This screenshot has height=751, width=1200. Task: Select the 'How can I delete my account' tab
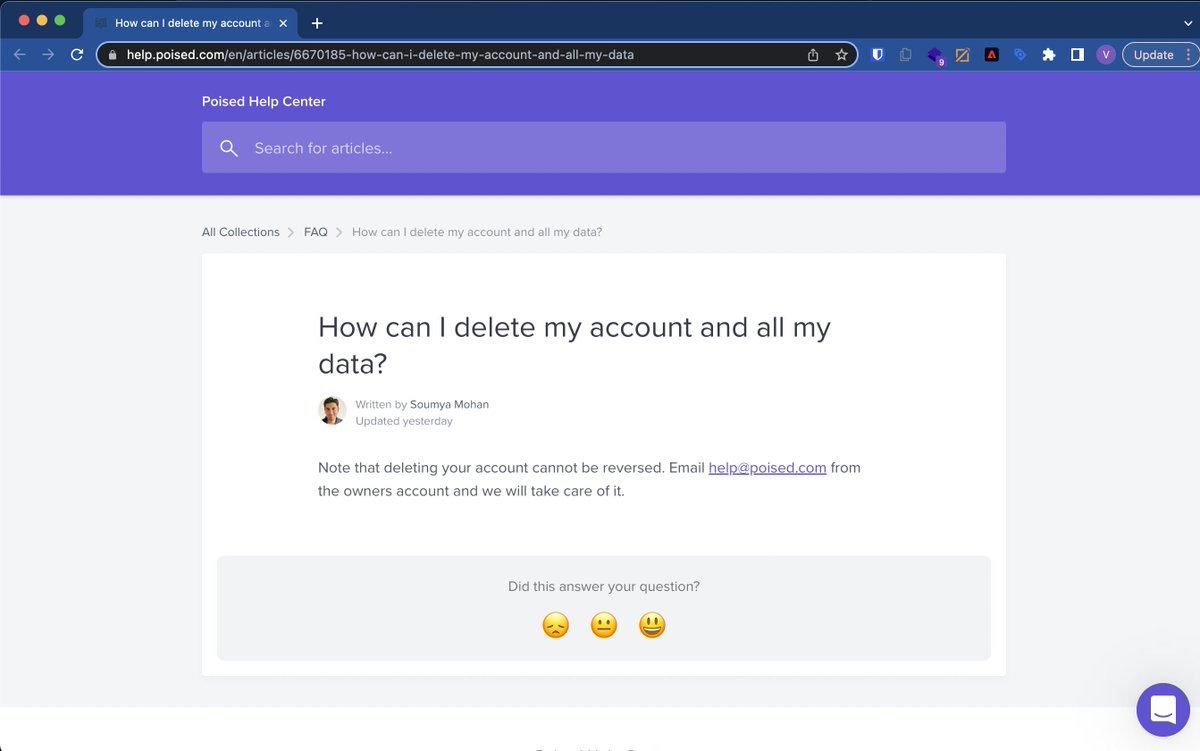[x=192, y=22]
